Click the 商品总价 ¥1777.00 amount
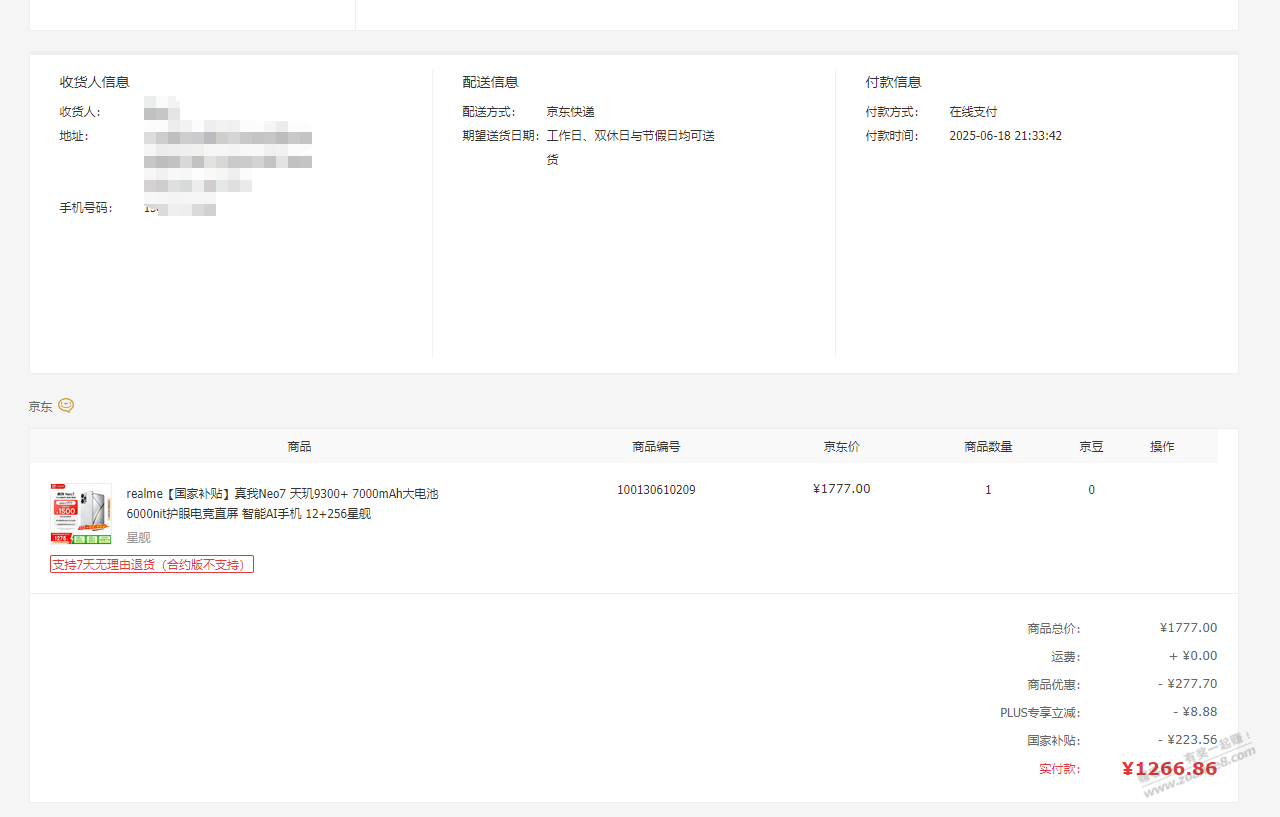Image resolution: width=1280 pixels, height=817 pixels. 1188,628
